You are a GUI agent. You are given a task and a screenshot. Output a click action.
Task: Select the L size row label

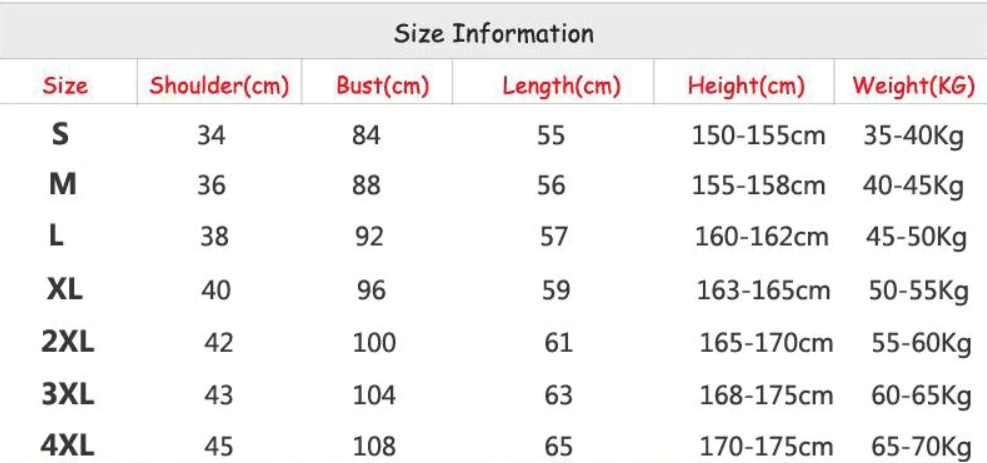click(x=56, y=236)
